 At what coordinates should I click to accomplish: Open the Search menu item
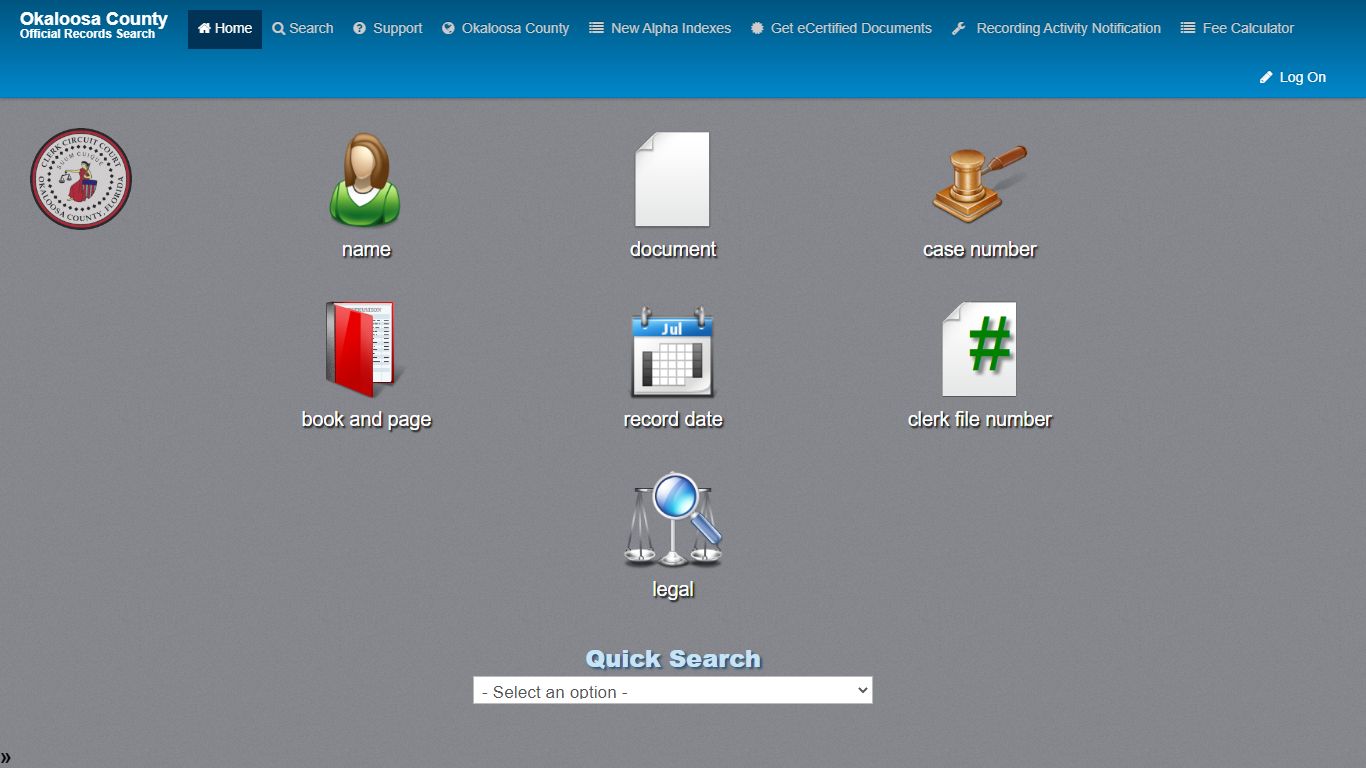303,29
